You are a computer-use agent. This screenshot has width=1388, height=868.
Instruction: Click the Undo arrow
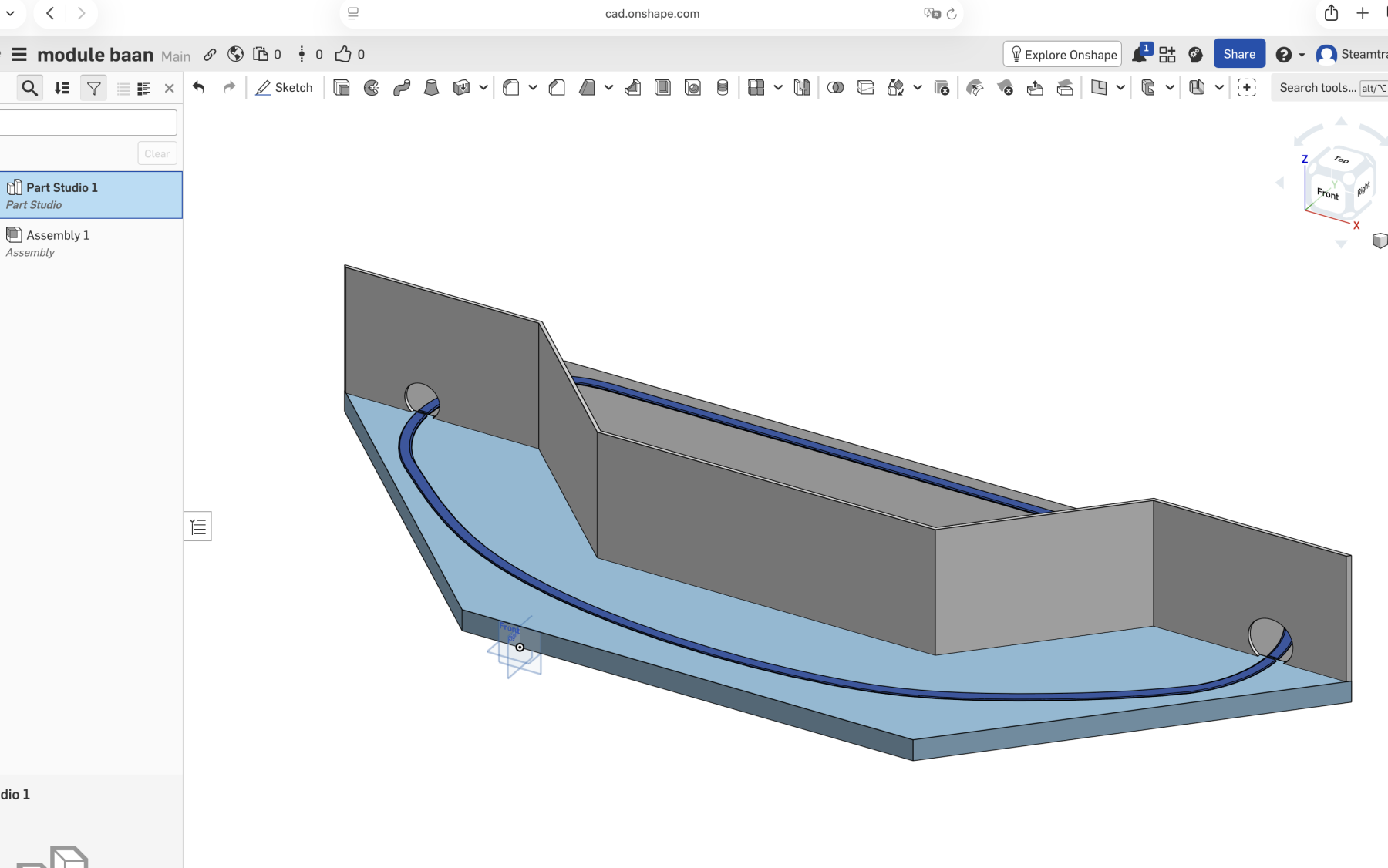pos(199,88)
